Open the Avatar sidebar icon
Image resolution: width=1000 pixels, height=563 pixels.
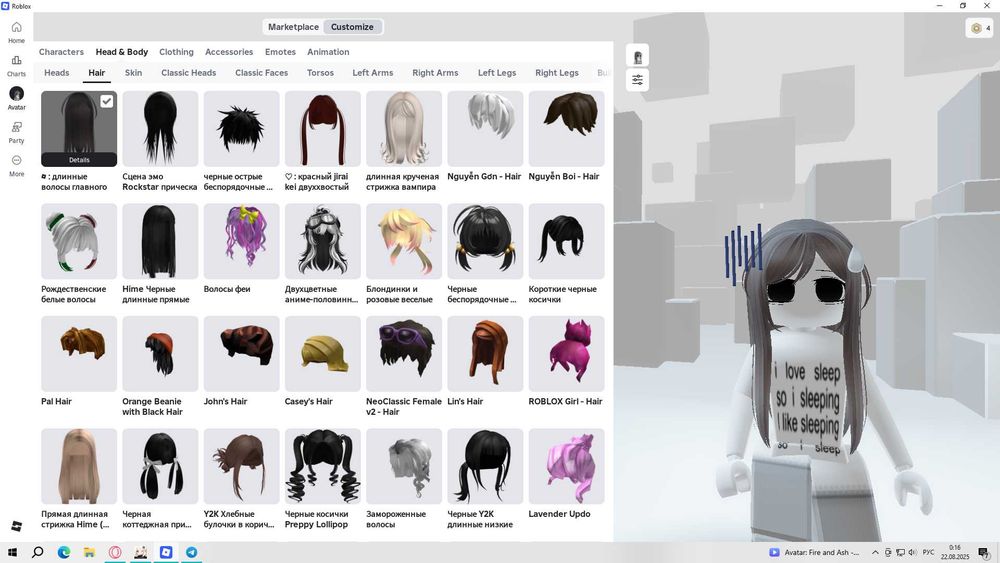(x=17, y=98)
